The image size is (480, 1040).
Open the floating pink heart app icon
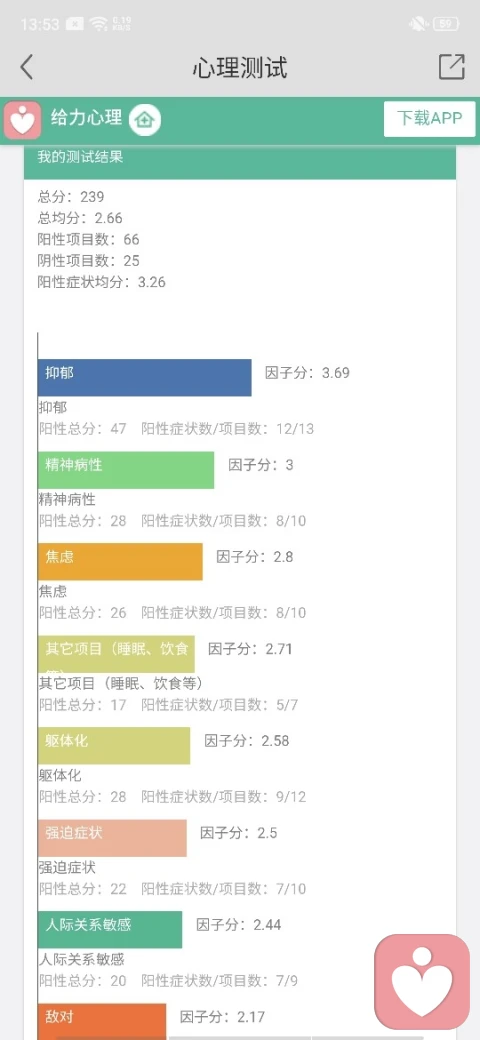(x=422, y=982)
